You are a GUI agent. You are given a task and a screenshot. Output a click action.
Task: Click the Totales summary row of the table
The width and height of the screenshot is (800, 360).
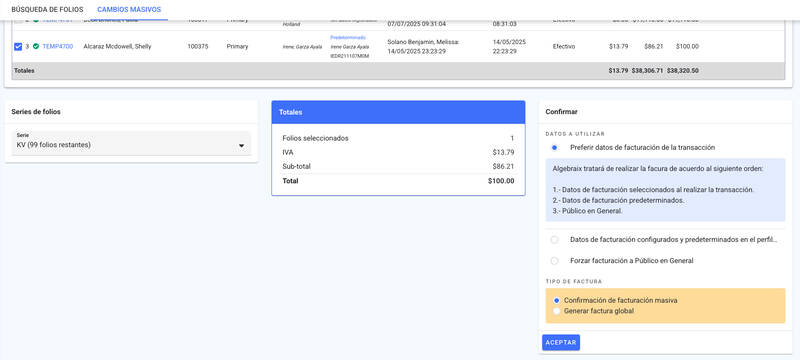click(x=398, y=71)
